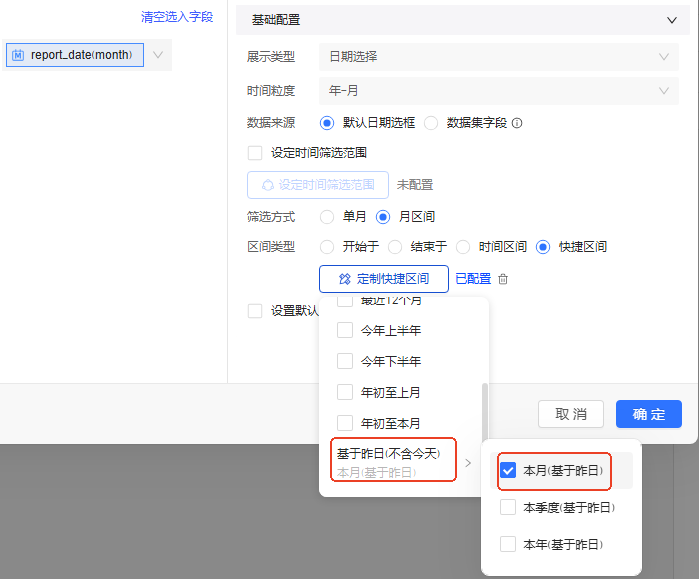Screen dimensions: 699x579
Task: Click the arrow icon beside 基于昨日(不含今天)
Action: (467, 462)
